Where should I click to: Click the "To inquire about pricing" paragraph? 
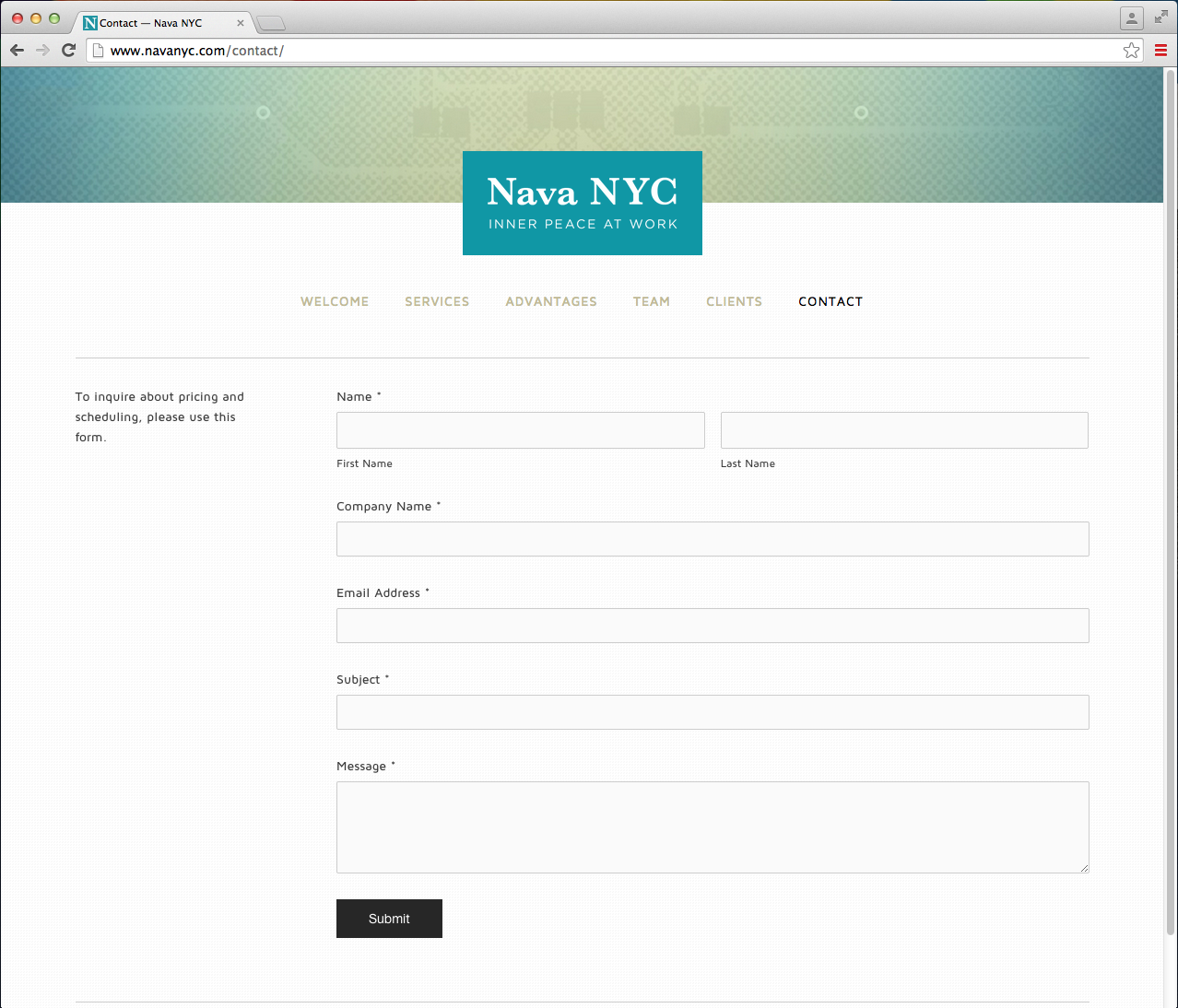(x=159, y=416)
